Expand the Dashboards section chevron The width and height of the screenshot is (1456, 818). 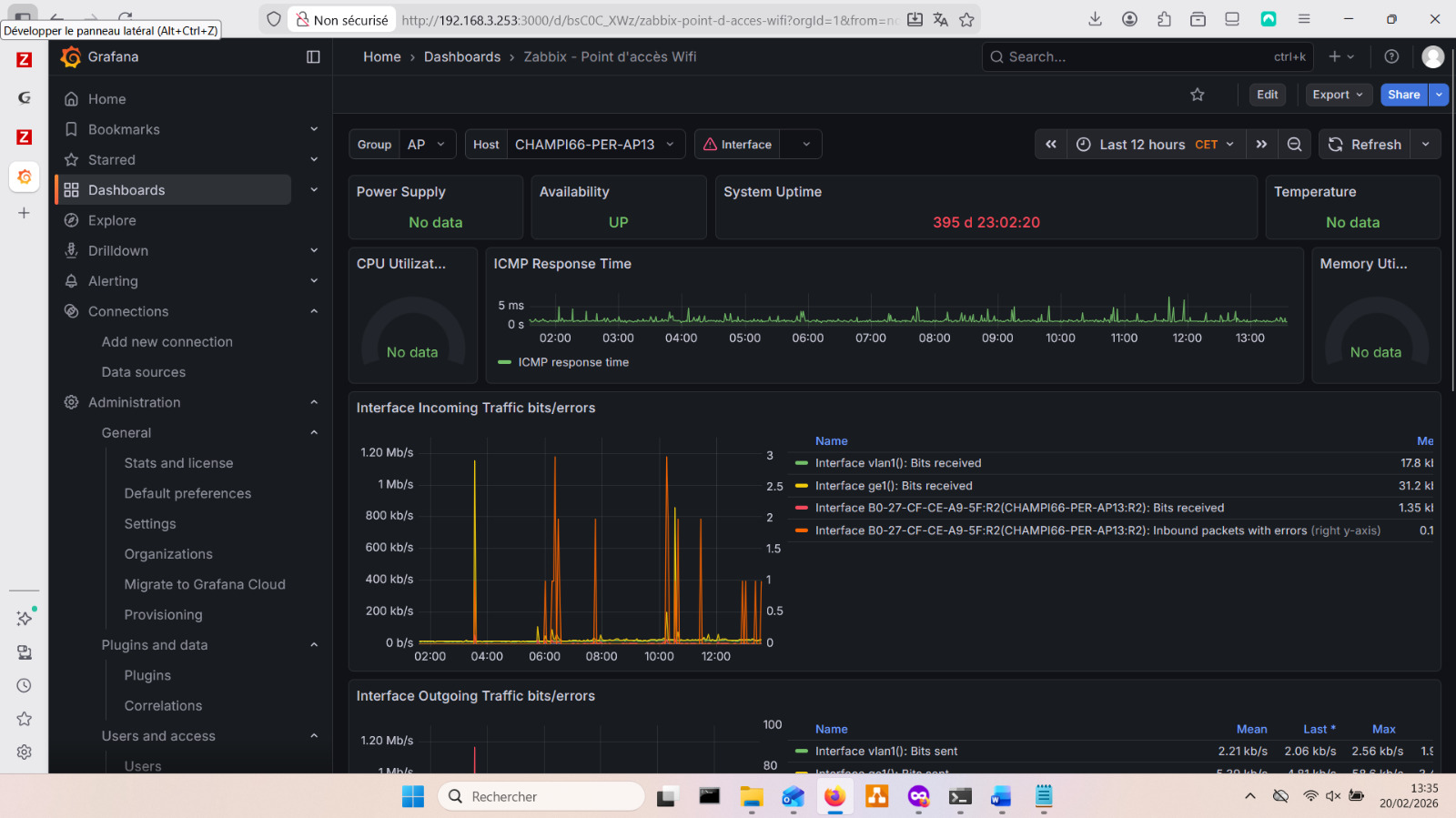tap(314, 190)
